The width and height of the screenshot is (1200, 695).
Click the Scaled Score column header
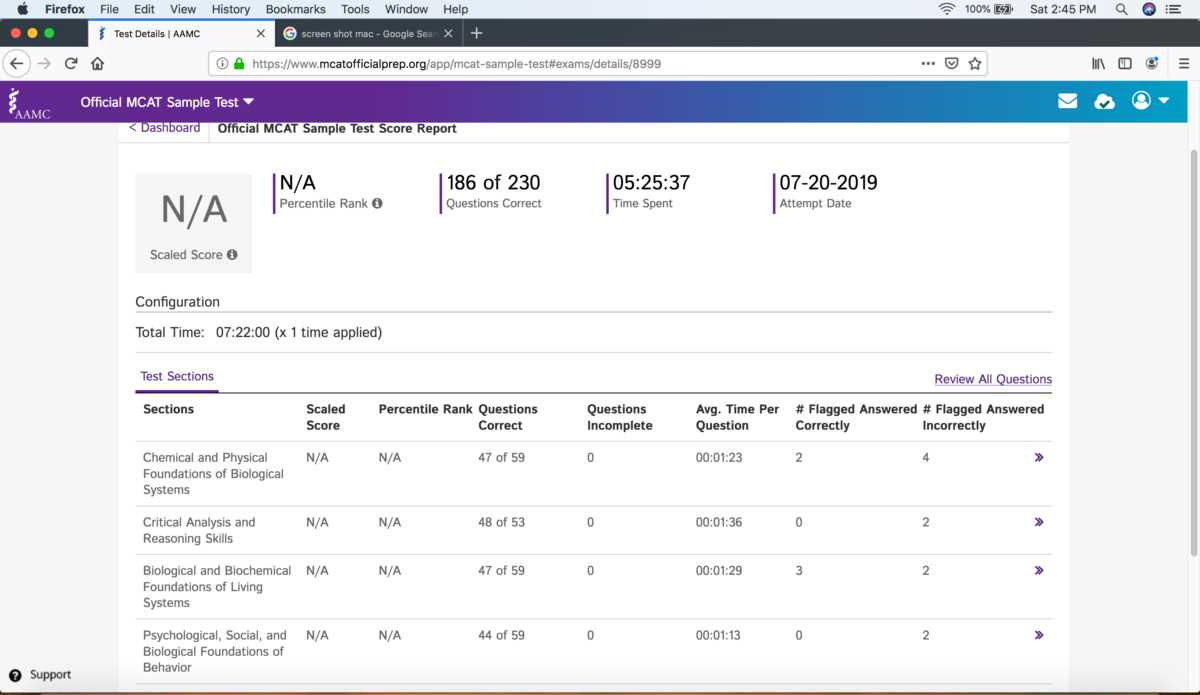click(326, 417)
